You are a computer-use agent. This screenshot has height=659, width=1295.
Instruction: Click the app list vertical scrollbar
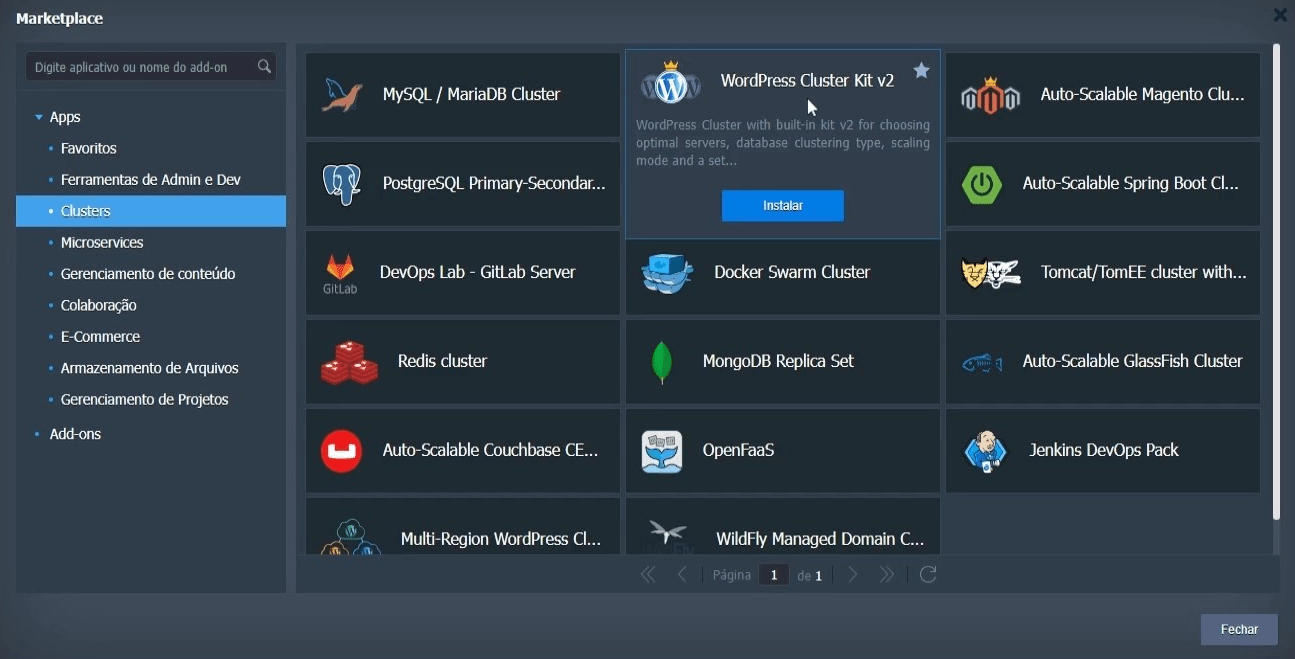1276,282
